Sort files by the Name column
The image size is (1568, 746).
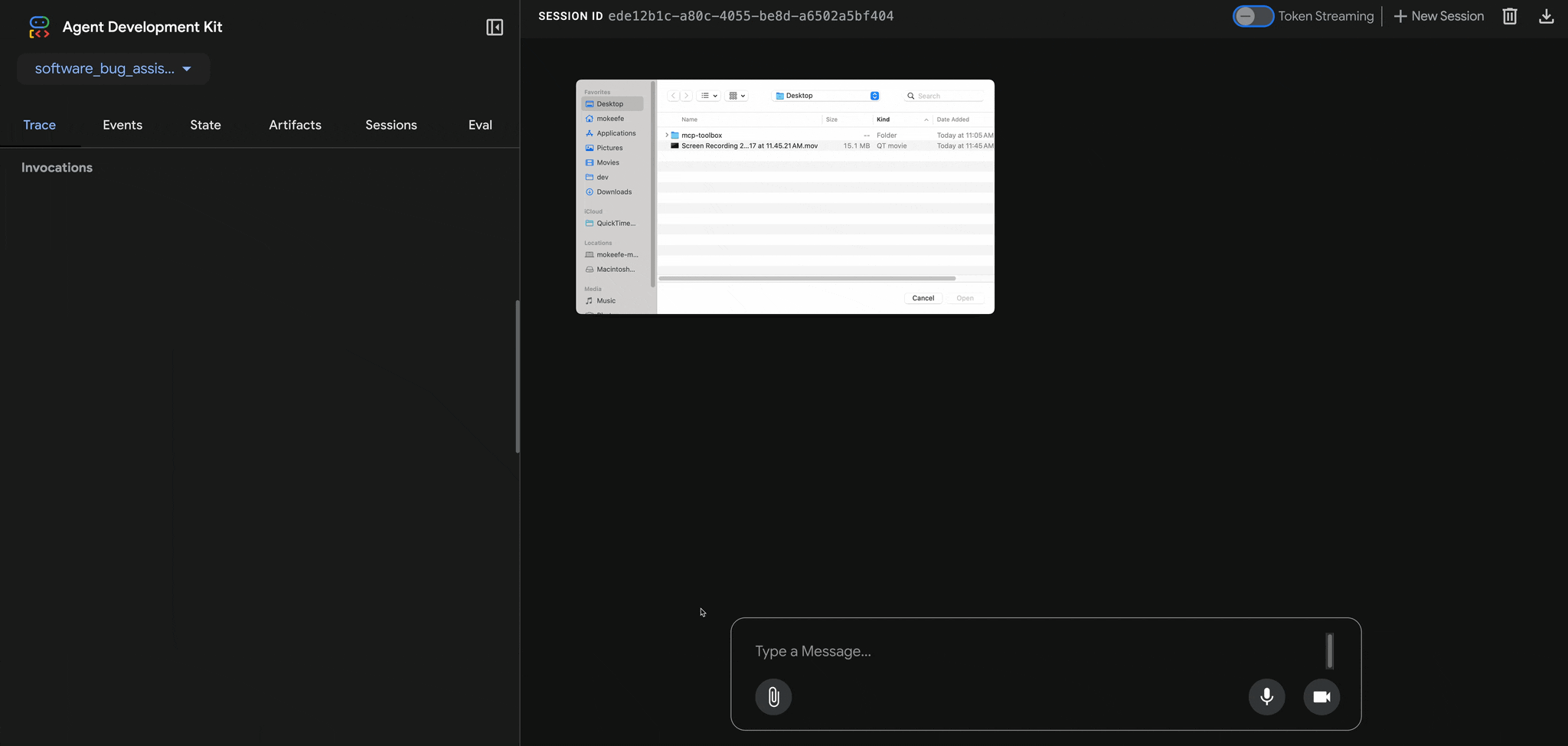tap(689, 119)
